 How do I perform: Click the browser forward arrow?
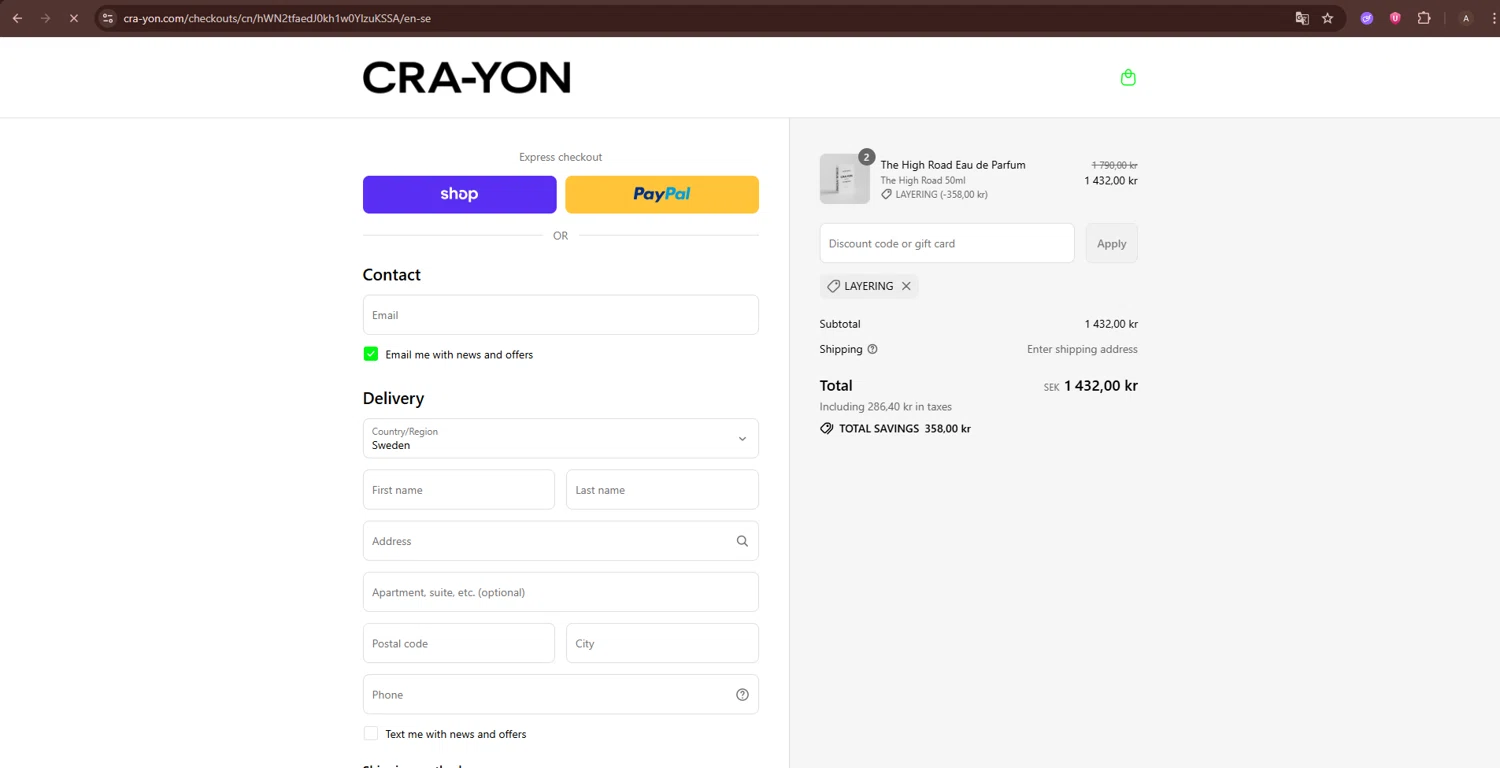point(45,18)
